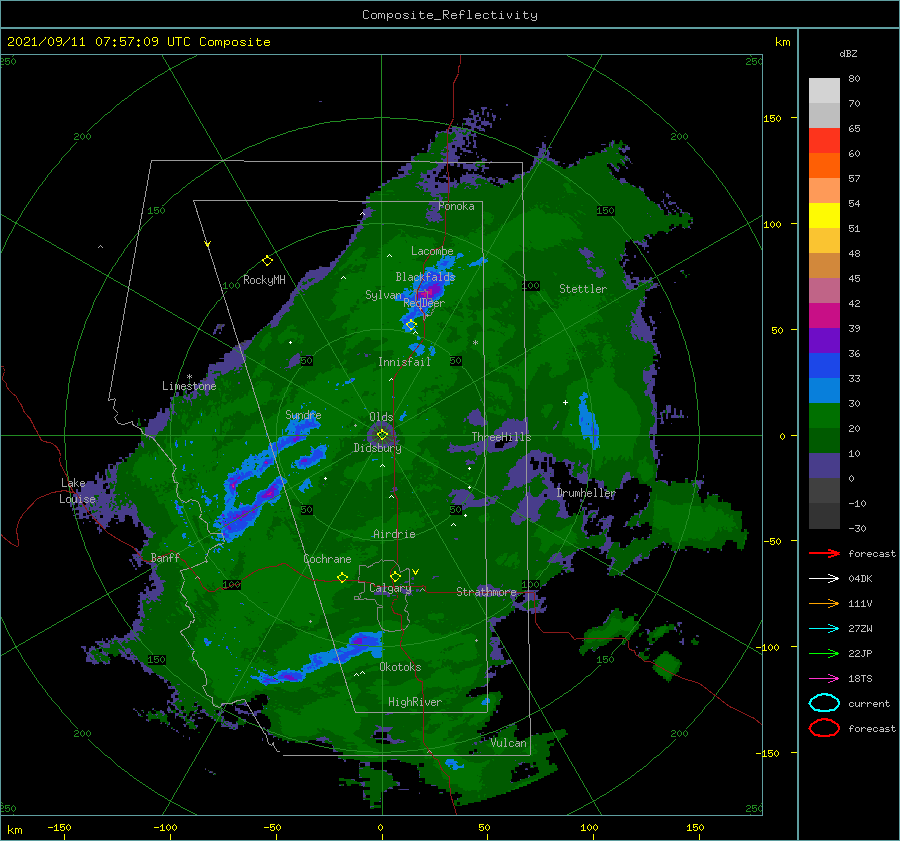This screenshot has height=841, width=900.
Task: Click the white plus marker west of blue cell near ThreeHills
Action: tap(565, 402)
